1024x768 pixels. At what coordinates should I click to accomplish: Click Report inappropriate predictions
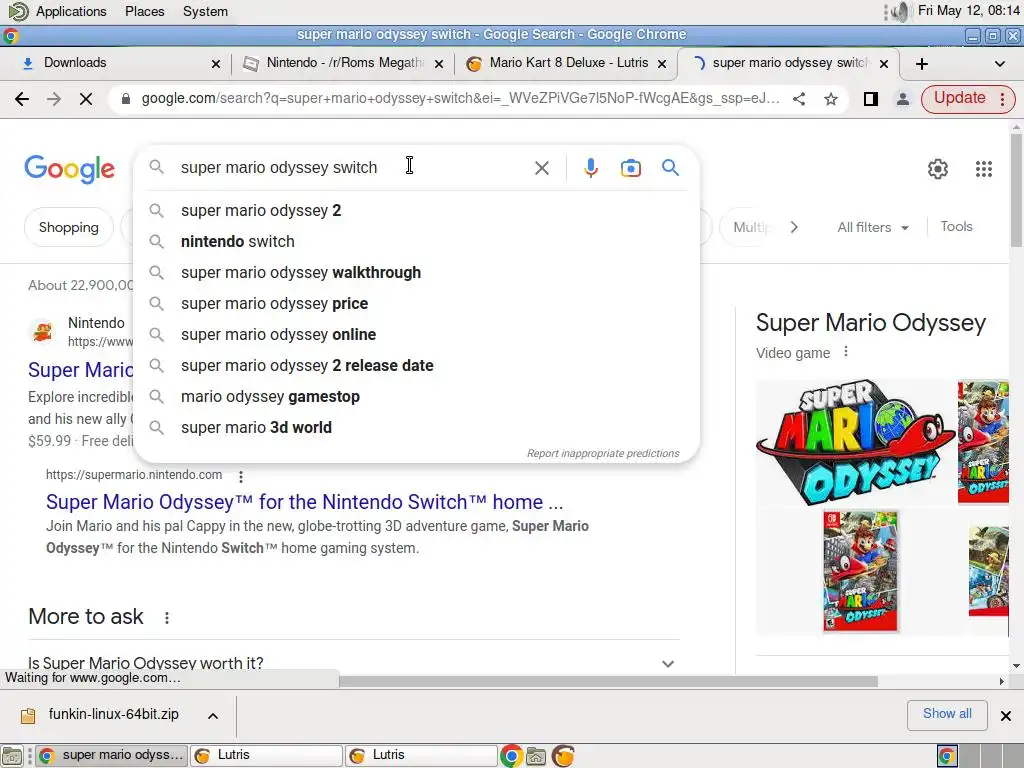point(603,453)
